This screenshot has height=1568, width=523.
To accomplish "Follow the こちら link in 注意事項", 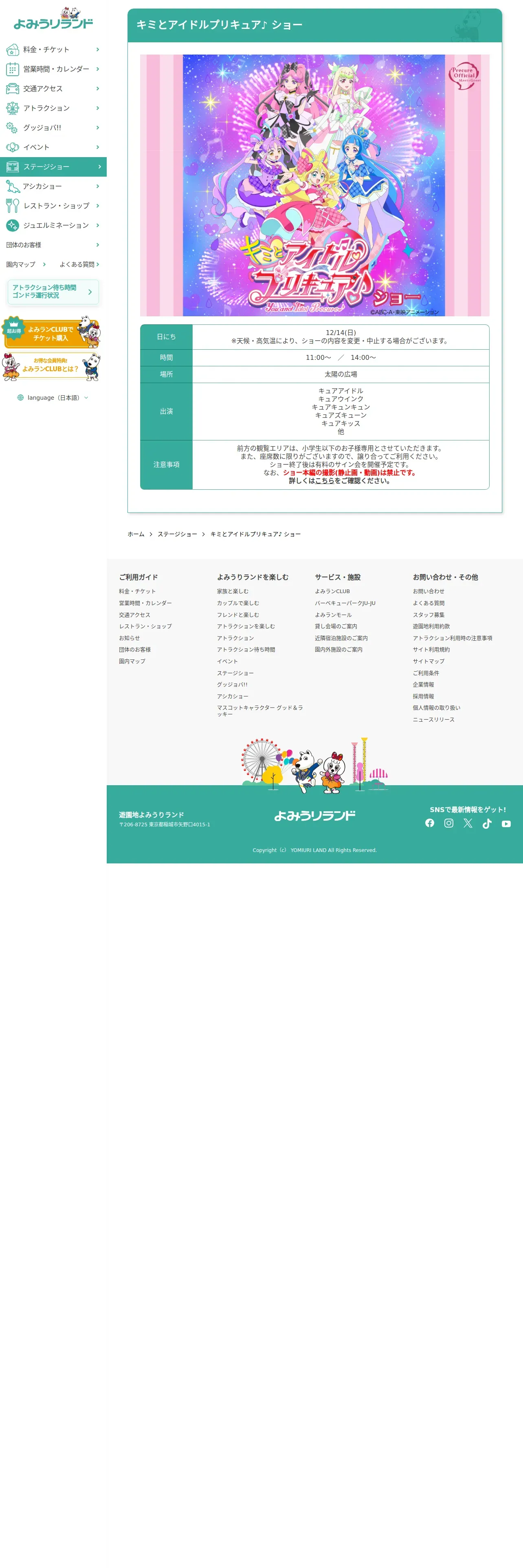I will 325,481.
